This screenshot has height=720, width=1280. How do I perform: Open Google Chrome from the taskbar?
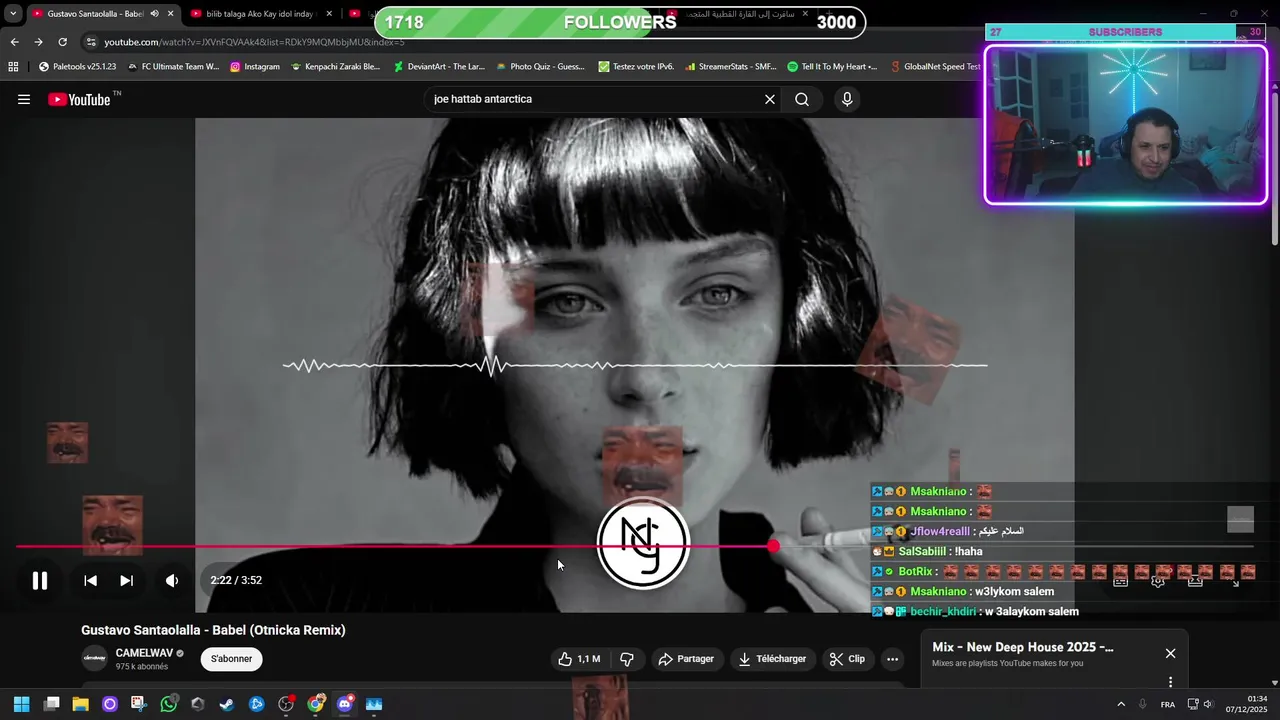(x=316, y=704)
